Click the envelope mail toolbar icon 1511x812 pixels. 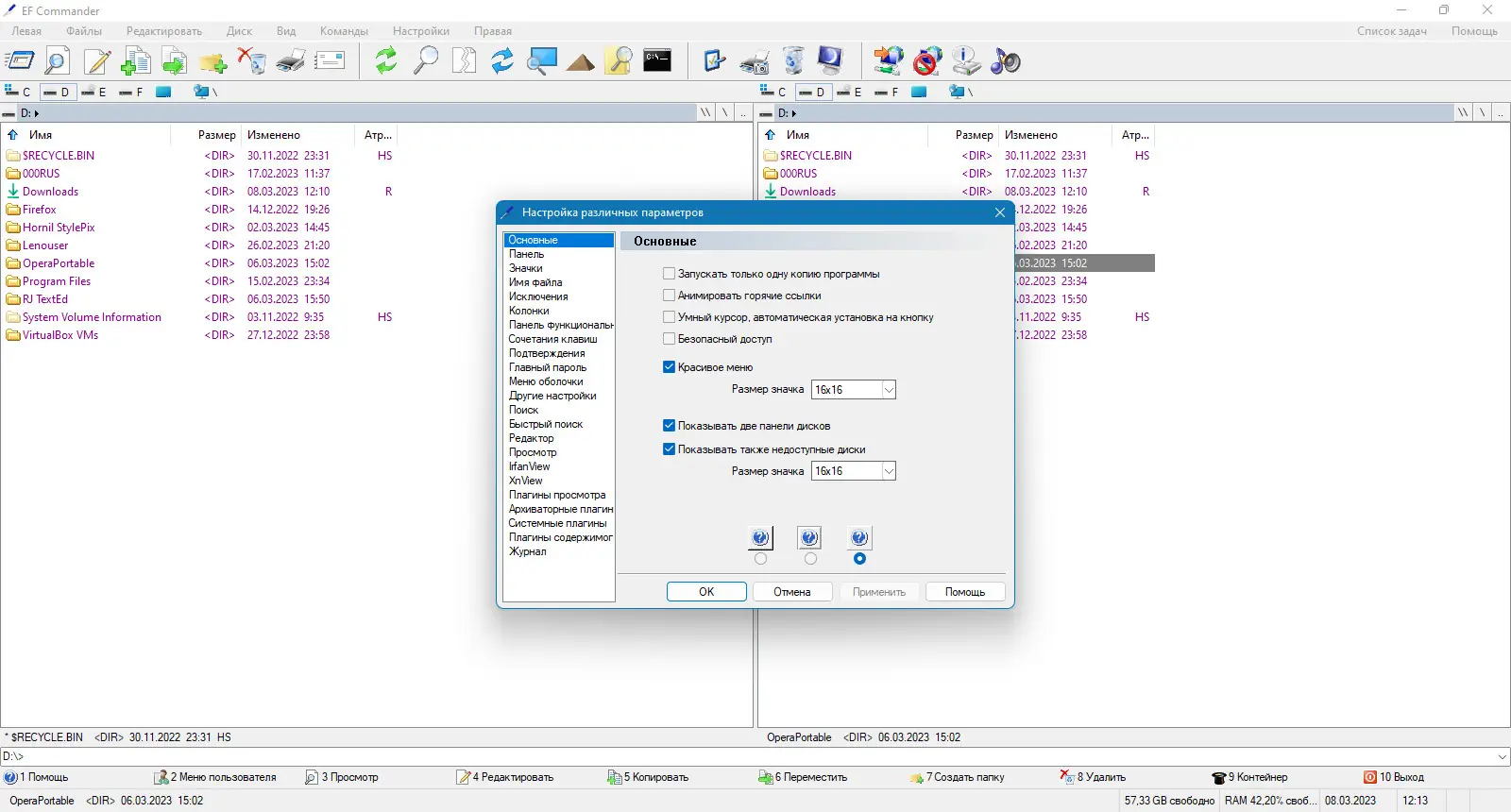tap(330, 61)
